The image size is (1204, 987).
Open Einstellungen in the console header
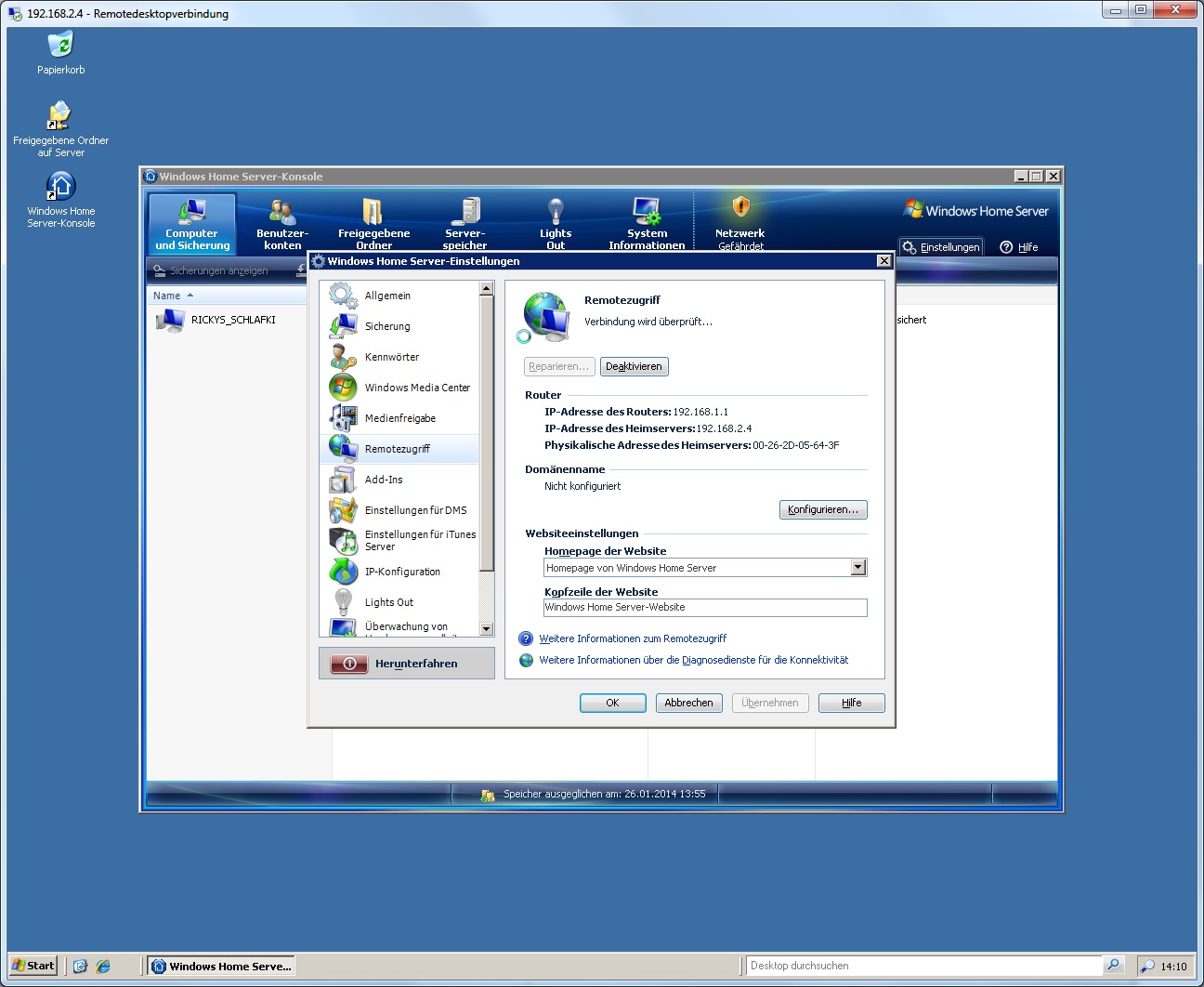coord(941,247)
